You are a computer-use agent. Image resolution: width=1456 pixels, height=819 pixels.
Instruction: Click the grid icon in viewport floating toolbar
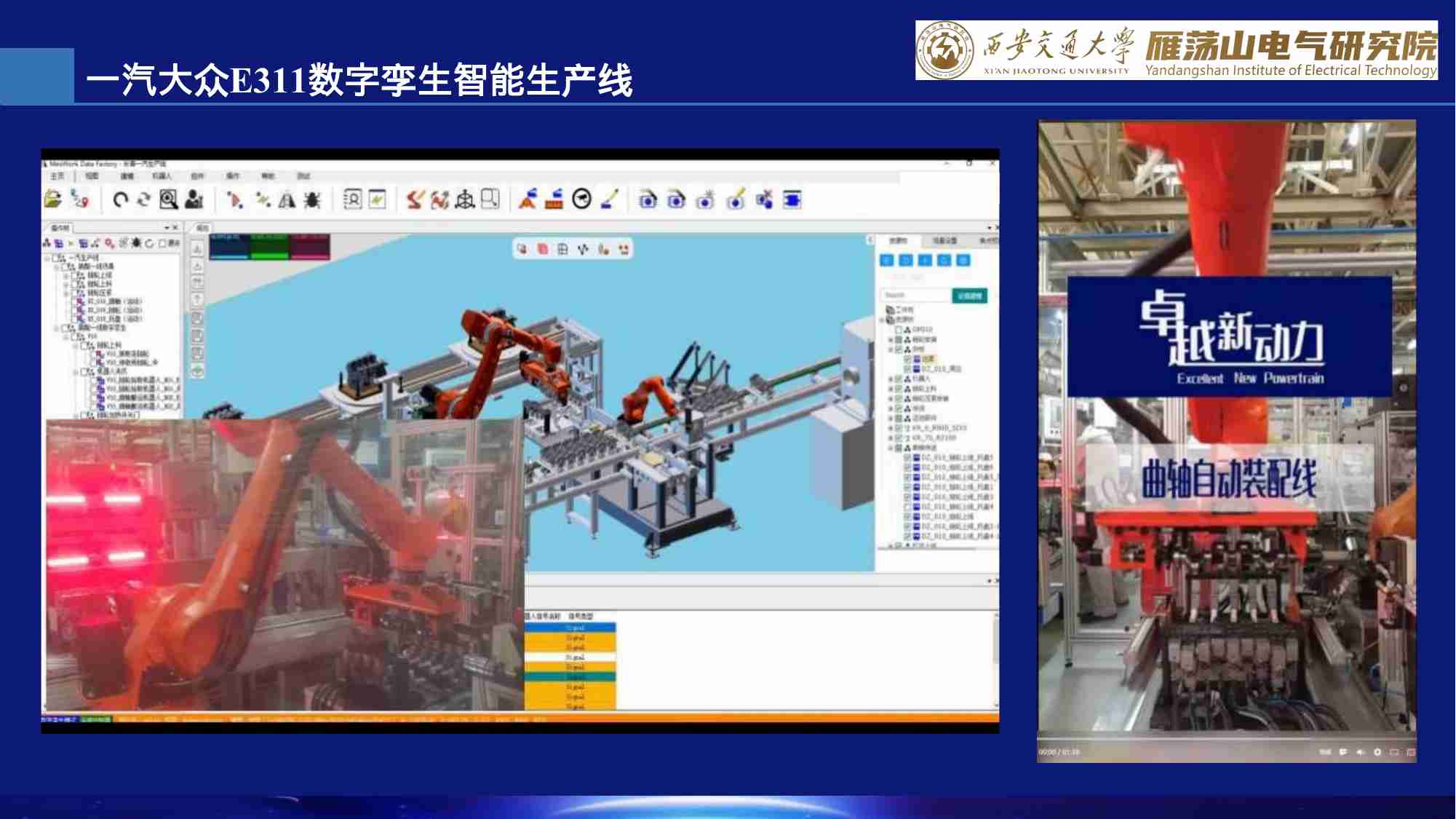click(562, 249)
